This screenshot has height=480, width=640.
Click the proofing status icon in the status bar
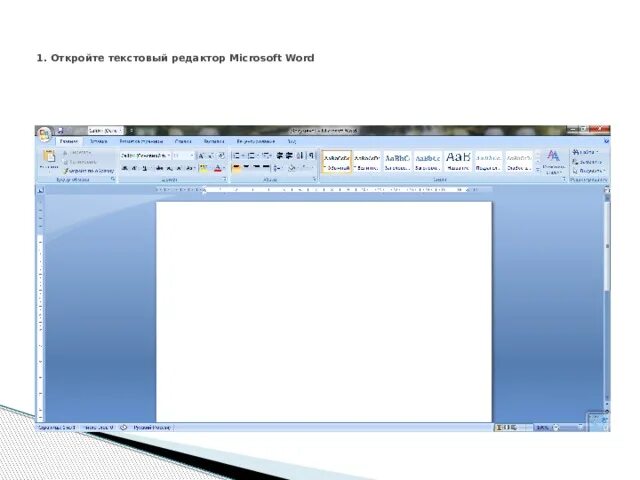pyautogui.click(x=124, y=427)
